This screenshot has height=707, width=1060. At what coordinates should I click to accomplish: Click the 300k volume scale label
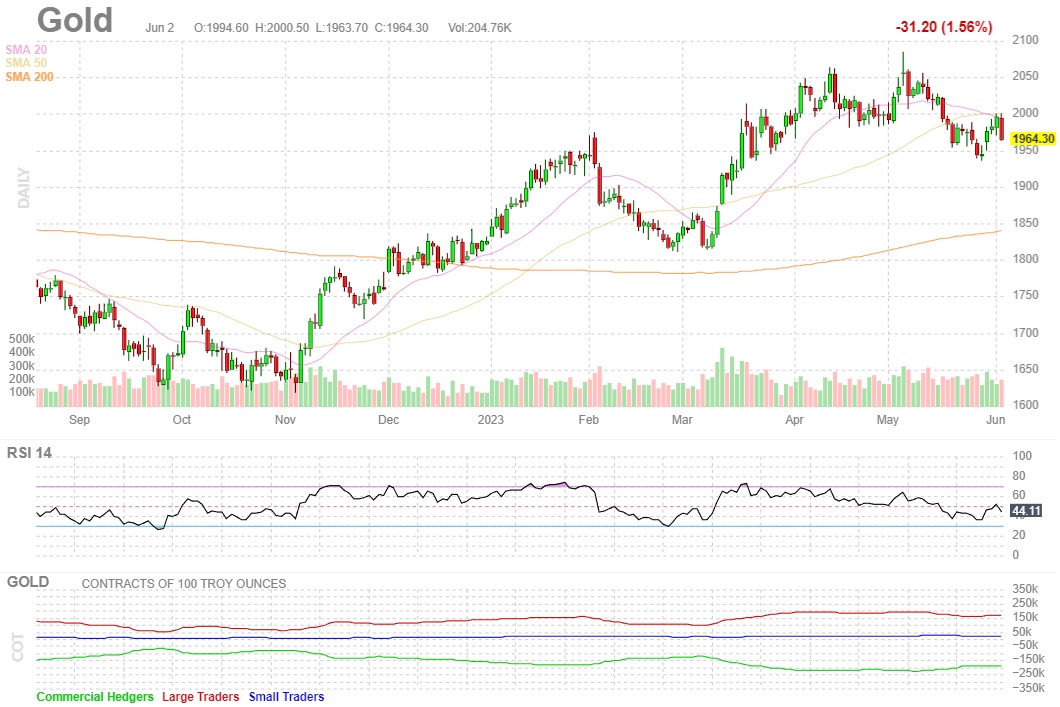[22, 366]
